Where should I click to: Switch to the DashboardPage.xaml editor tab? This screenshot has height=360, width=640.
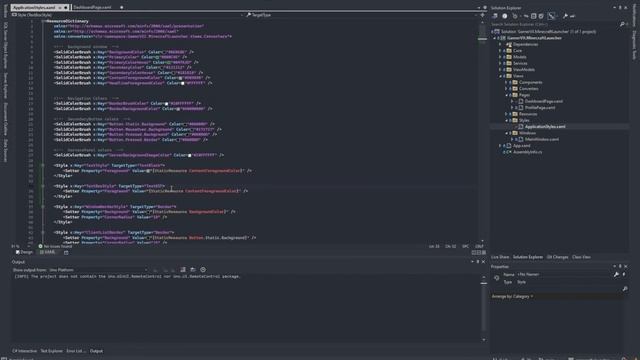coord(92,7)
